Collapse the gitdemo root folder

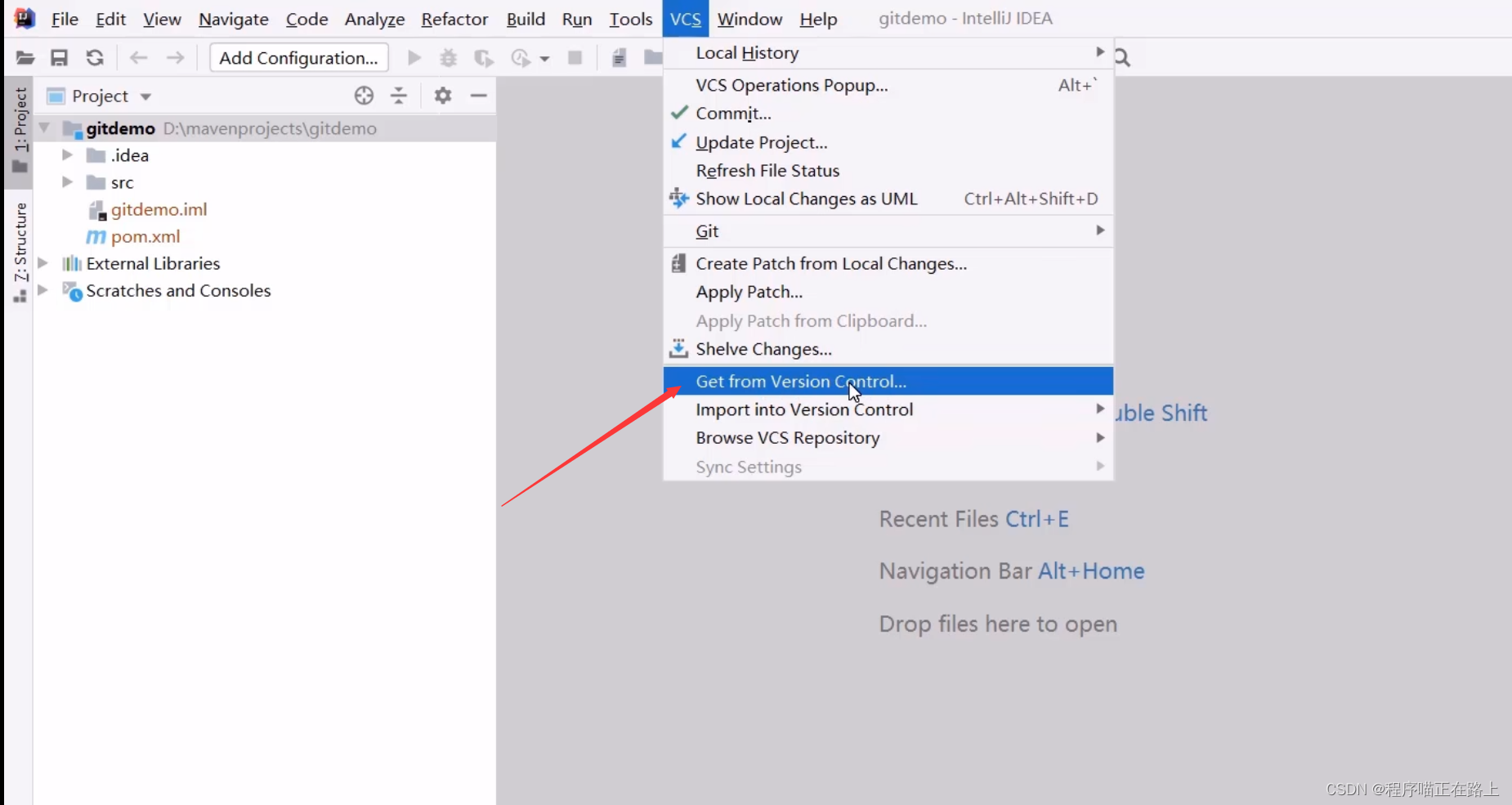tap(45, 128)
